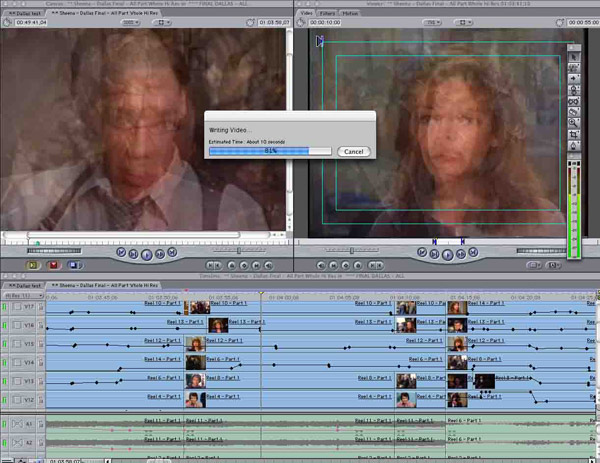Click the red Overwrite edit button in Canvas
This screenshot has height=463, width=600.
[54, 265]
